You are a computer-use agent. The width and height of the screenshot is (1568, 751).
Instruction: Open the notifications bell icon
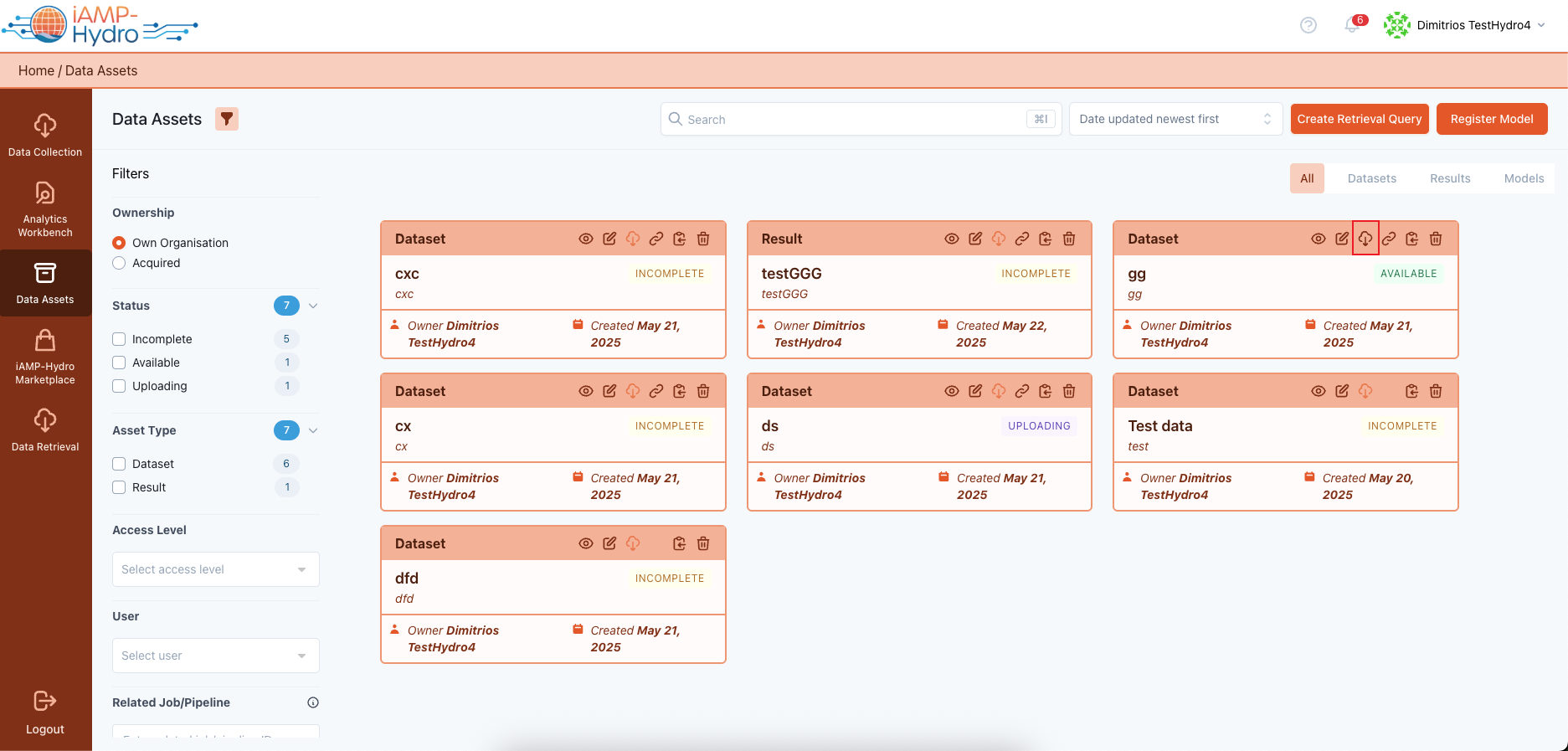[x=1351, y=26]
